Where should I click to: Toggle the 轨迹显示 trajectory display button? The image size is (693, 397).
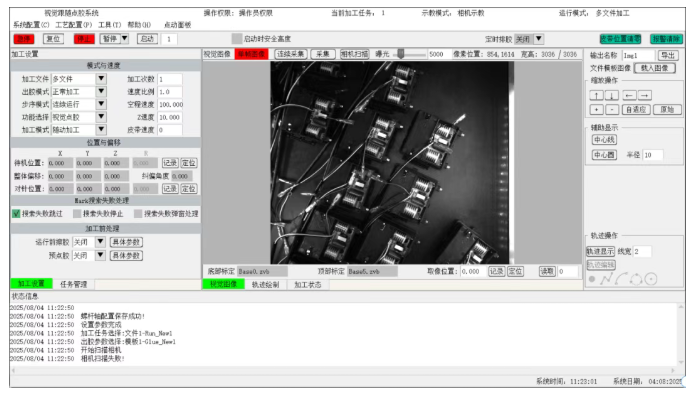coord(600,251)
